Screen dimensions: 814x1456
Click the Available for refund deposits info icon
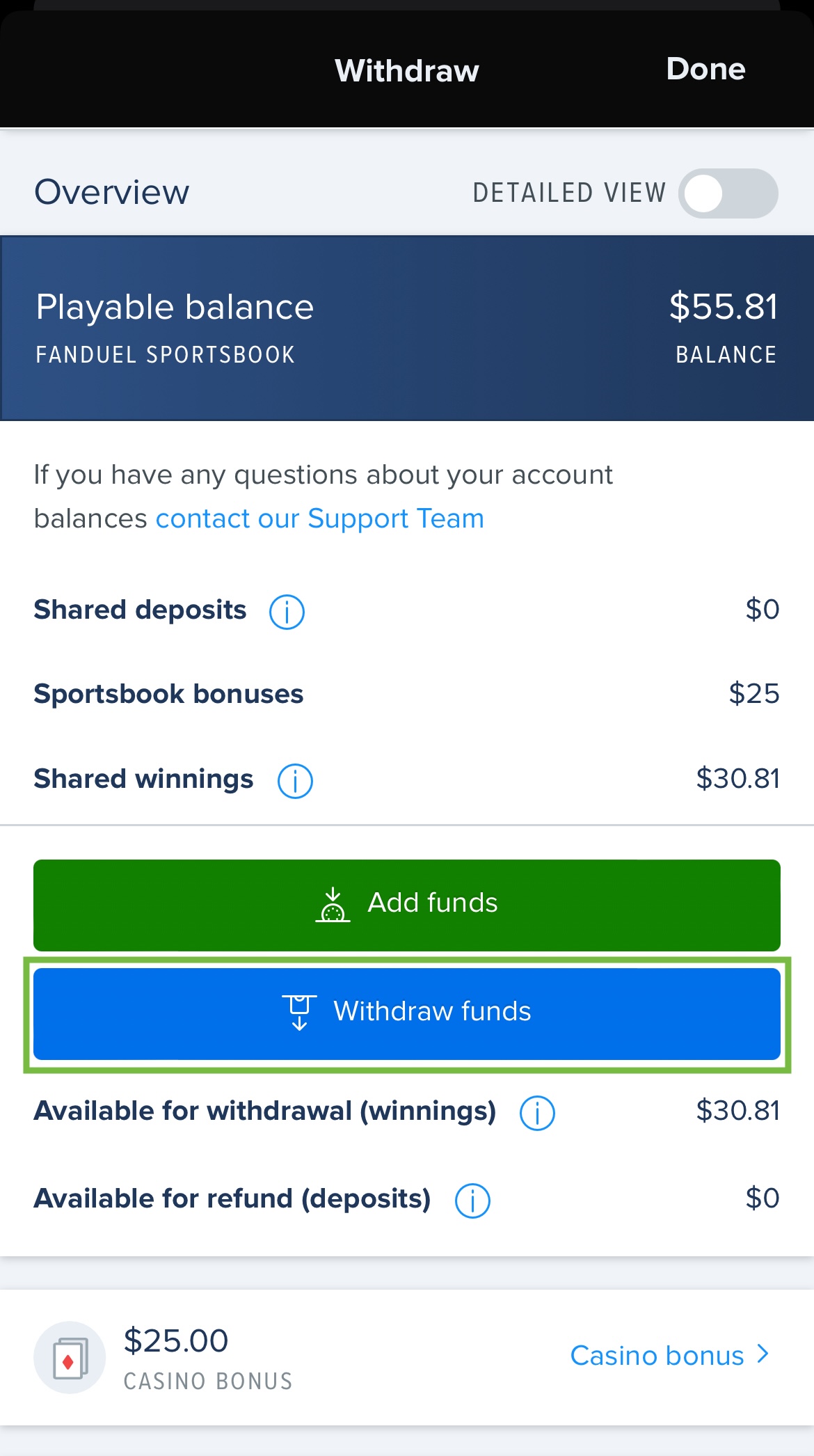click(472, 1200)
